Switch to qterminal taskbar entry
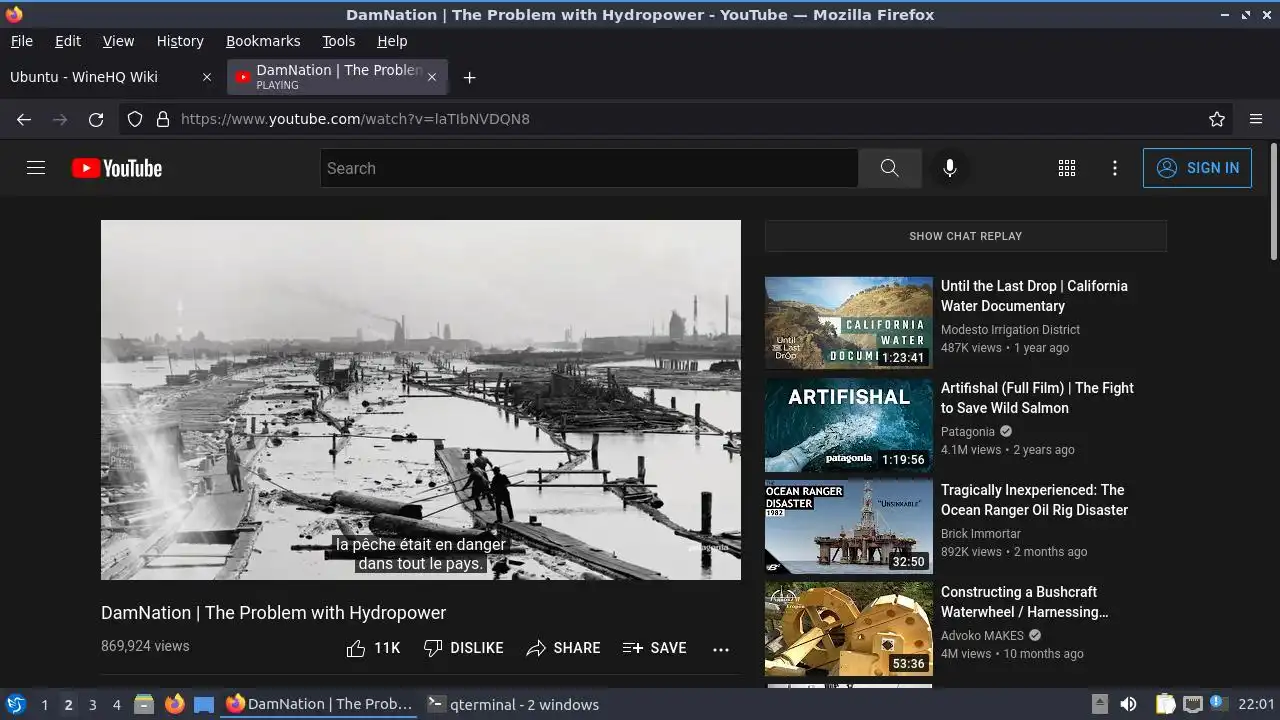The height and width of the screenshot is (720, 1280). tap(513, 704)
